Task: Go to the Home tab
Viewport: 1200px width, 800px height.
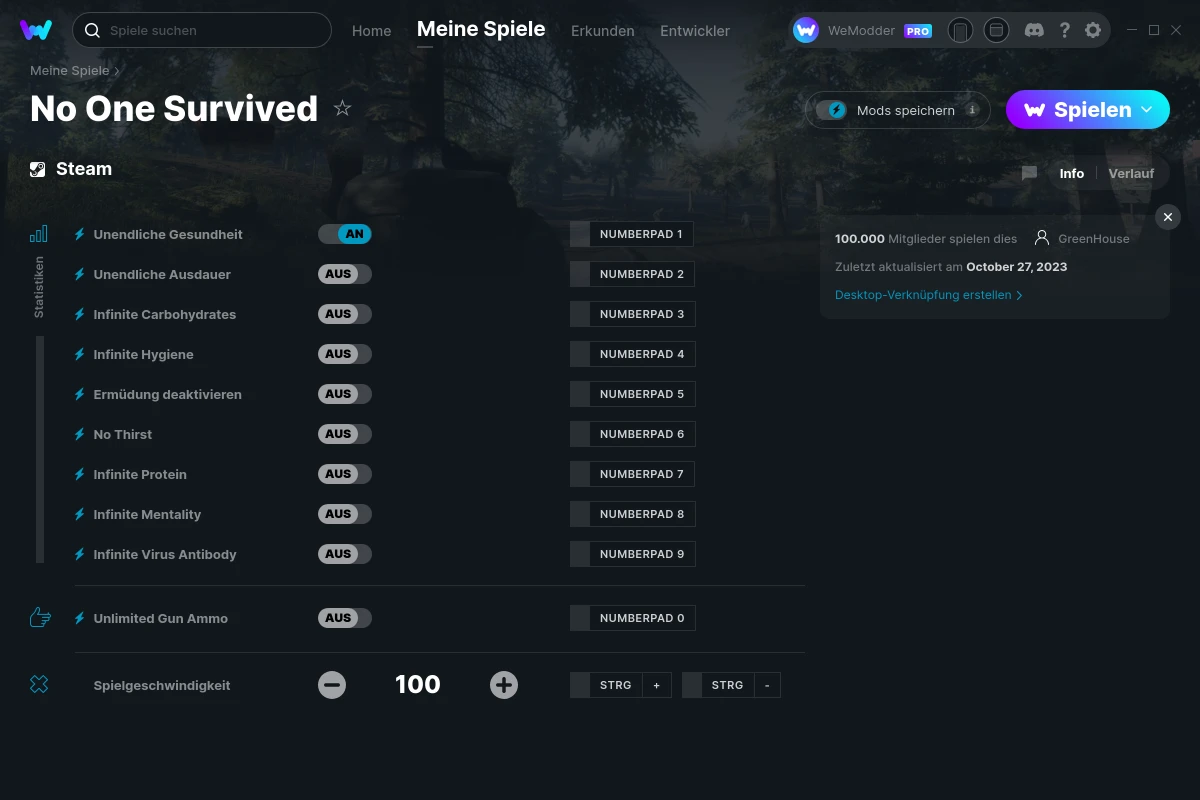Action: click(x=372, y=31)
